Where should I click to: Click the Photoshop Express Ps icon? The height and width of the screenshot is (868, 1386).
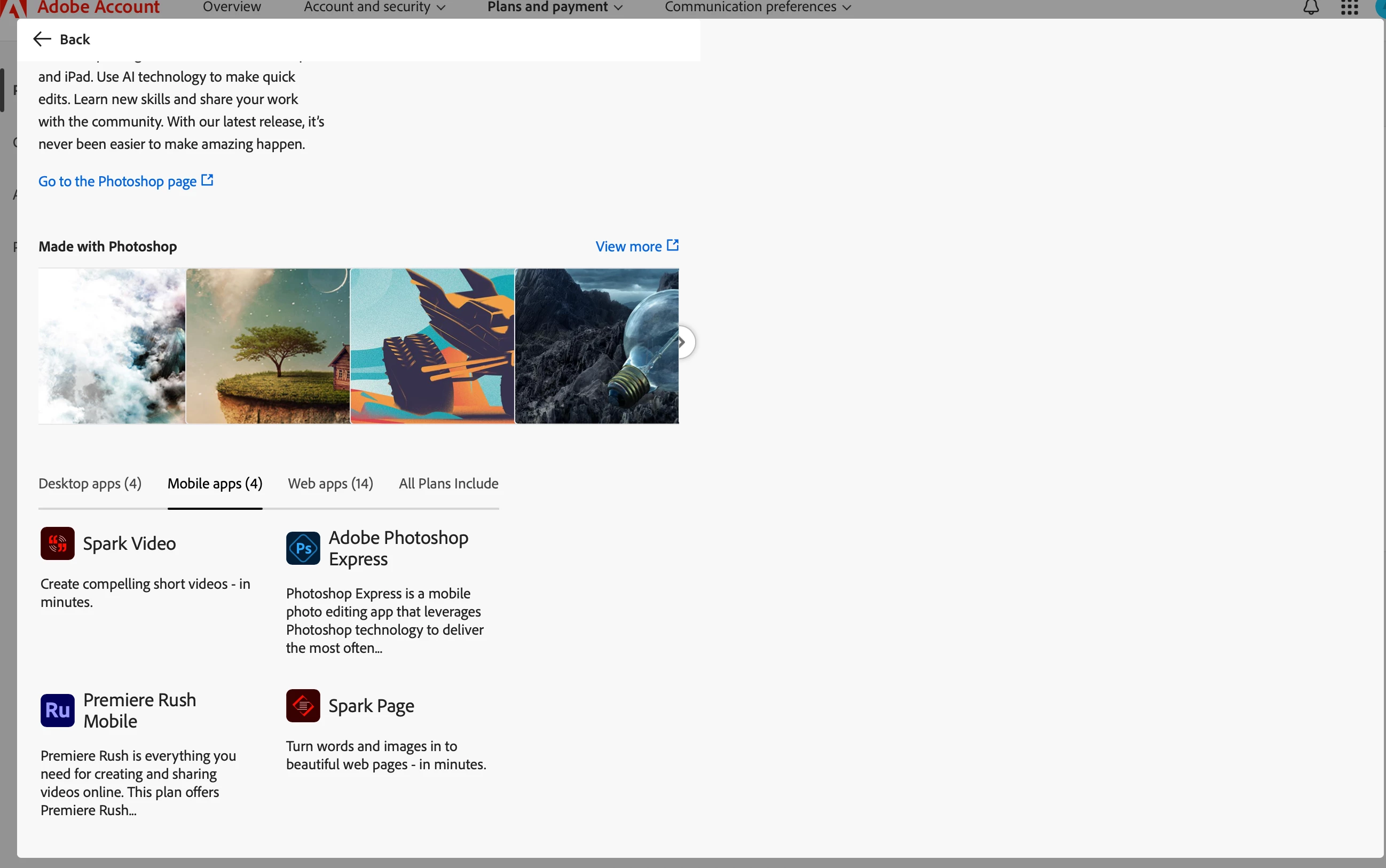[x=303, y=548]
